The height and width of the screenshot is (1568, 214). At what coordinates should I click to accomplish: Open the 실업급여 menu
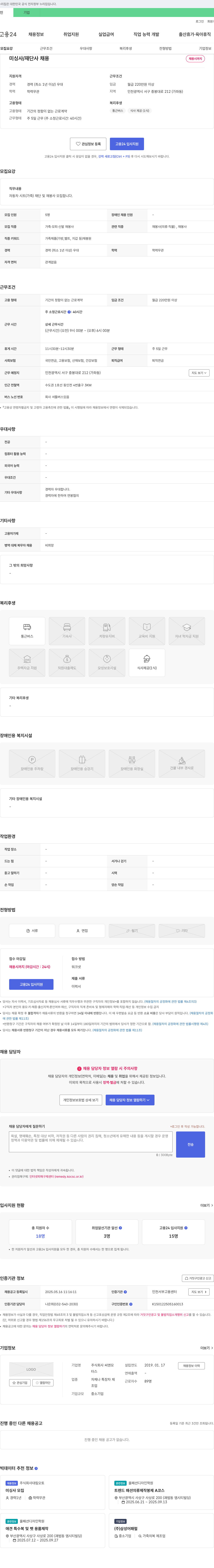point(106,35)
